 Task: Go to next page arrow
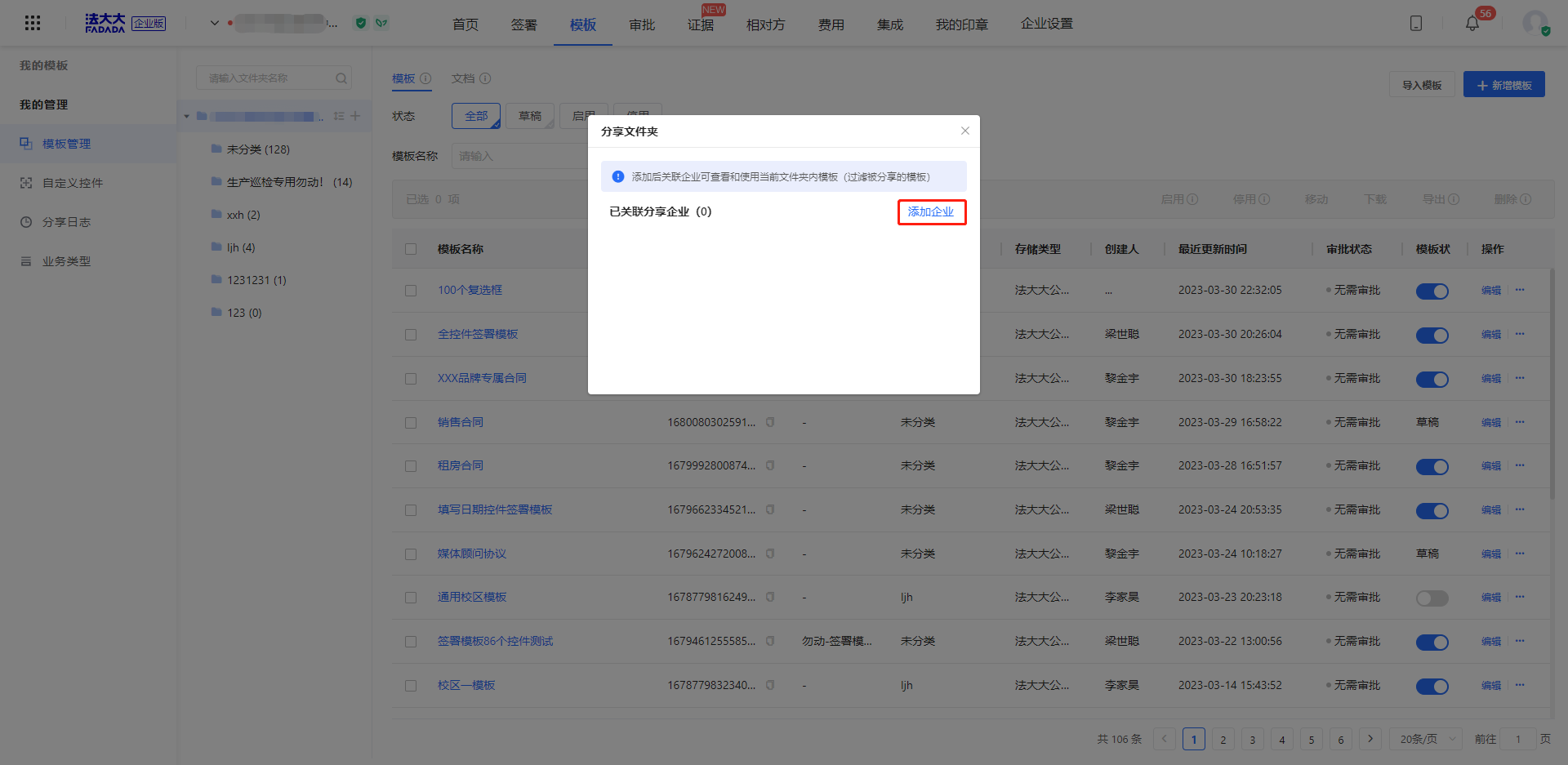(1370, 739)
